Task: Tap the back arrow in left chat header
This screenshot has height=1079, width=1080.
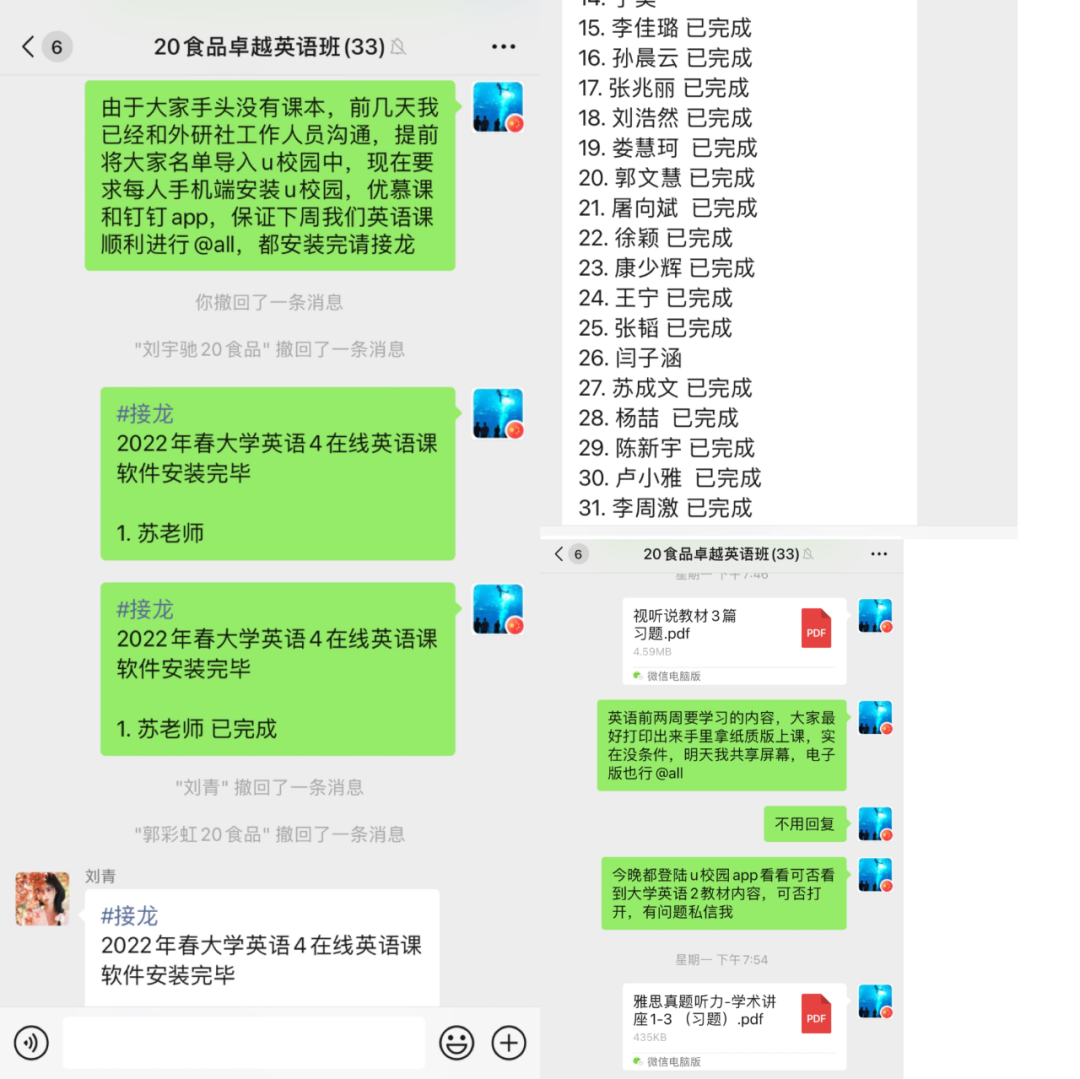Action: [28, 47]
